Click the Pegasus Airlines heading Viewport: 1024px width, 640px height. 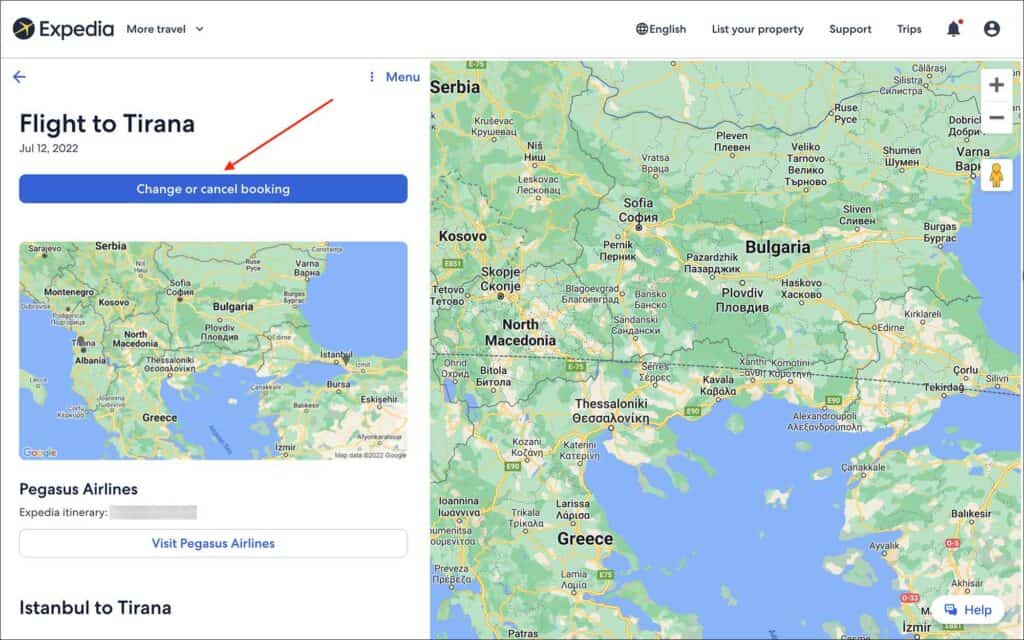(78, 489)
